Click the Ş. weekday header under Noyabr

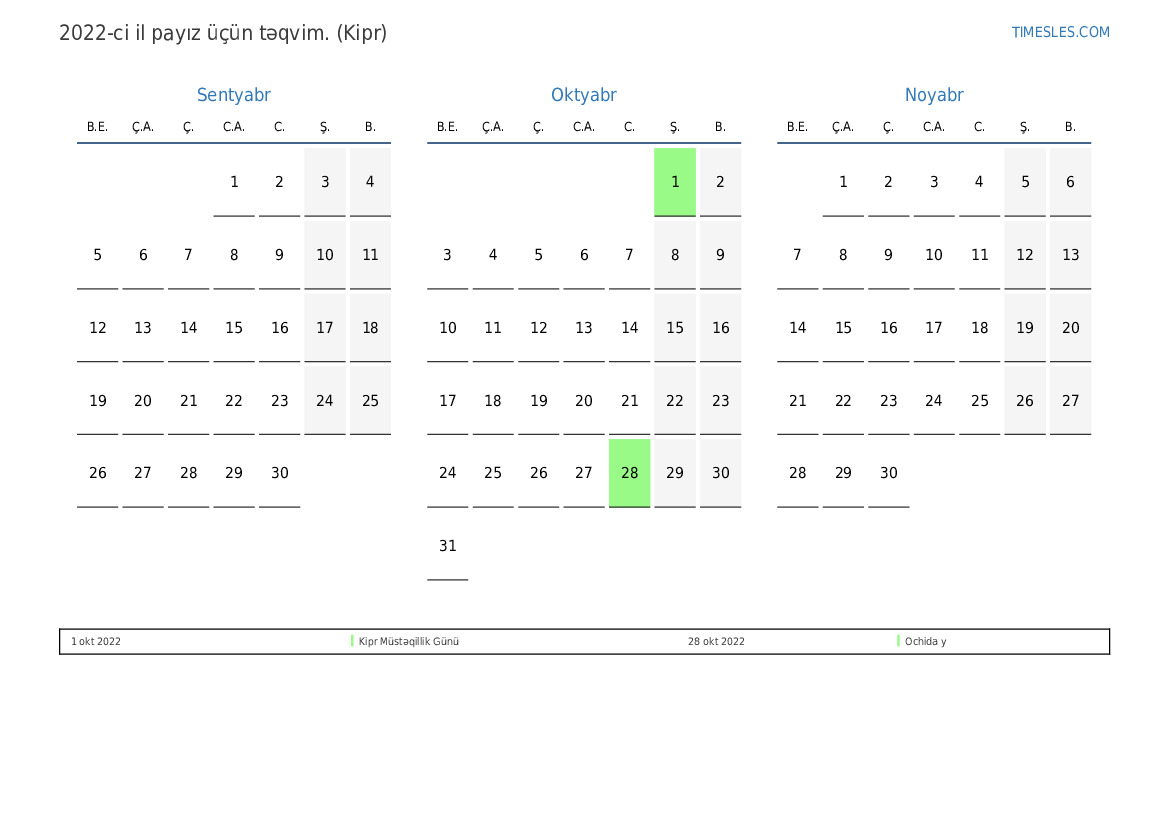(1025, 127)
